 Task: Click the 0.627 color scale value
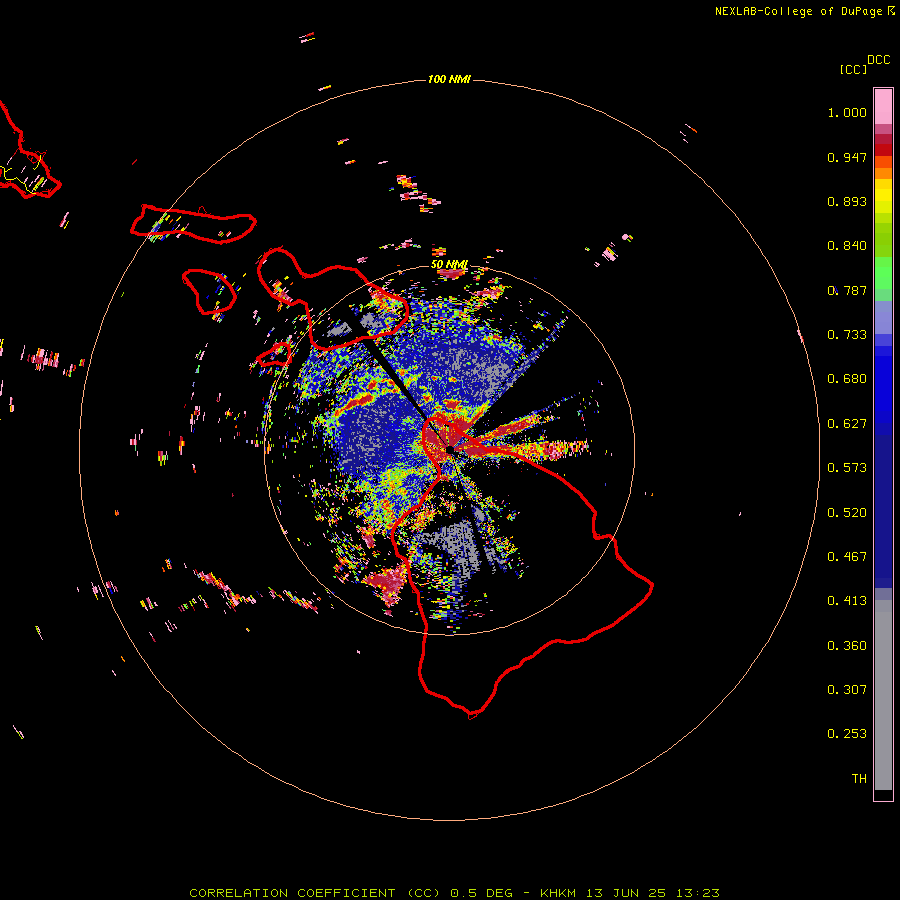pos(847,424)
